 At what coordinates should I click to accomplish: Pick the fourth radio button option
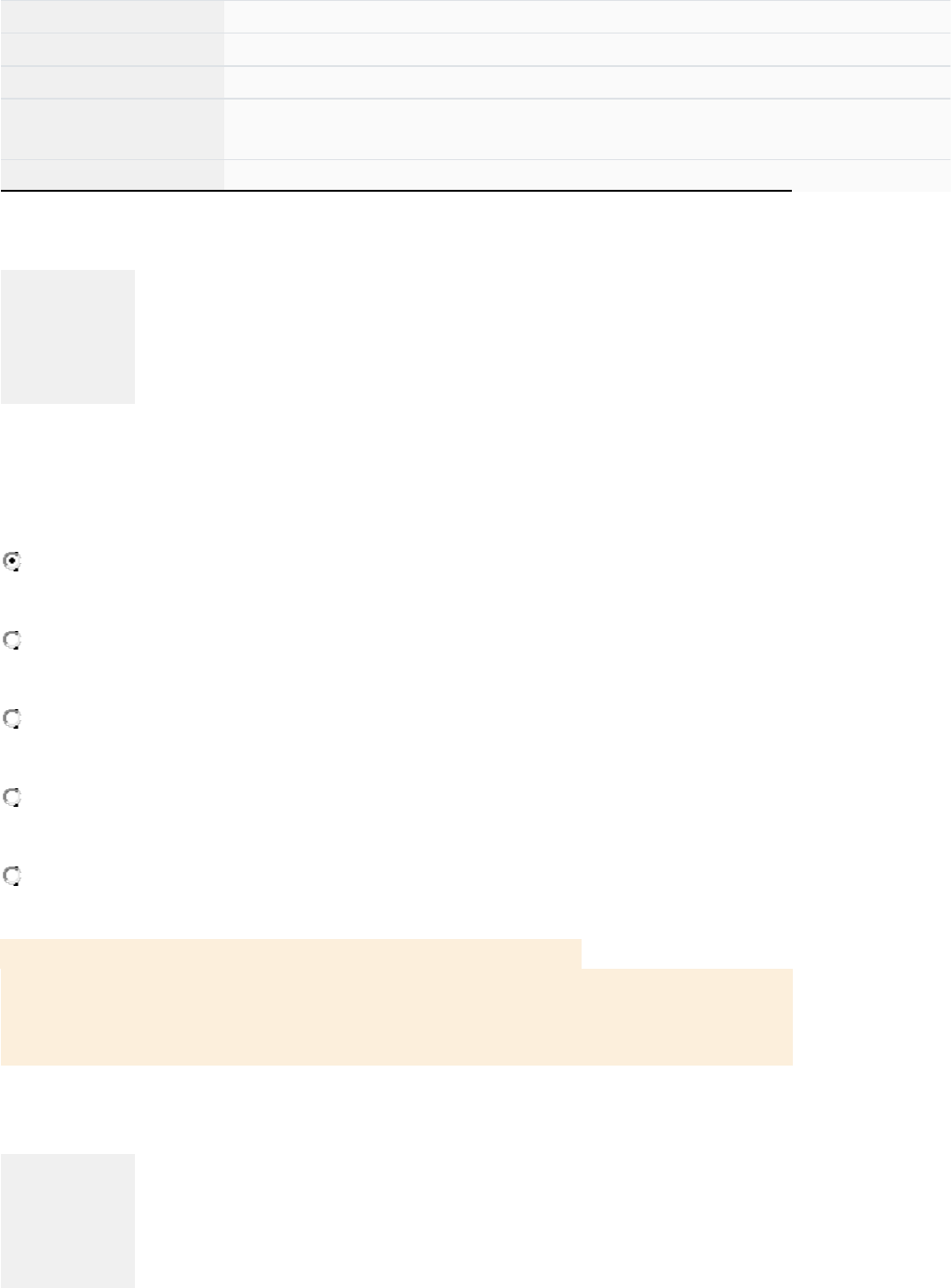[x=12, y=798]
